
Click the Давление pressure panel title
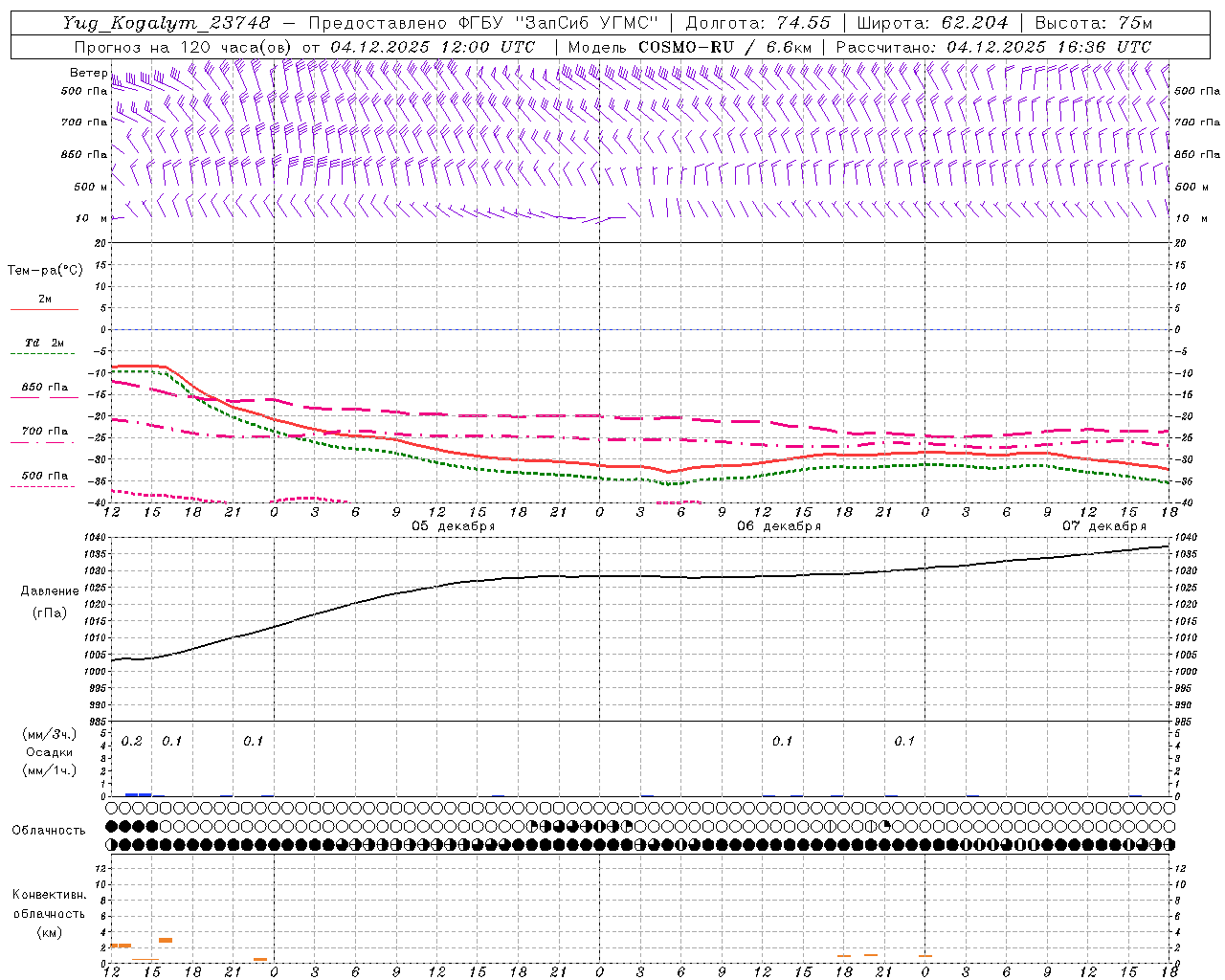click(50, 591)
